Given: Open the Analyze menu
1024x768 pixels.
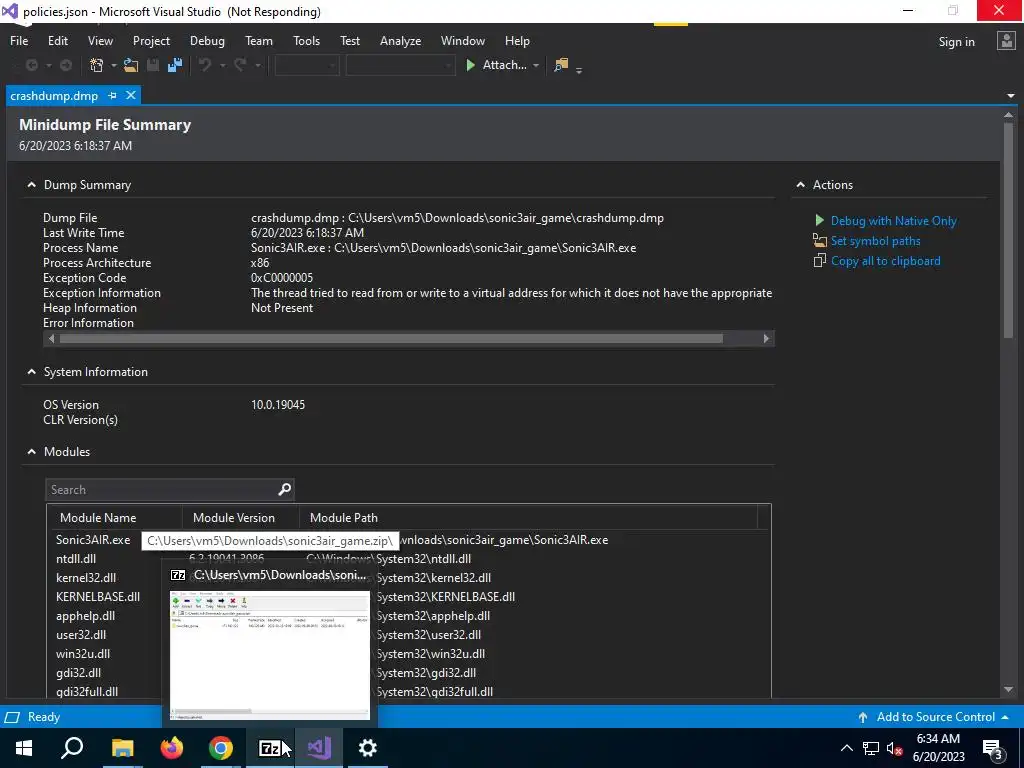Looking at the screenshot, I should point(400,40).
